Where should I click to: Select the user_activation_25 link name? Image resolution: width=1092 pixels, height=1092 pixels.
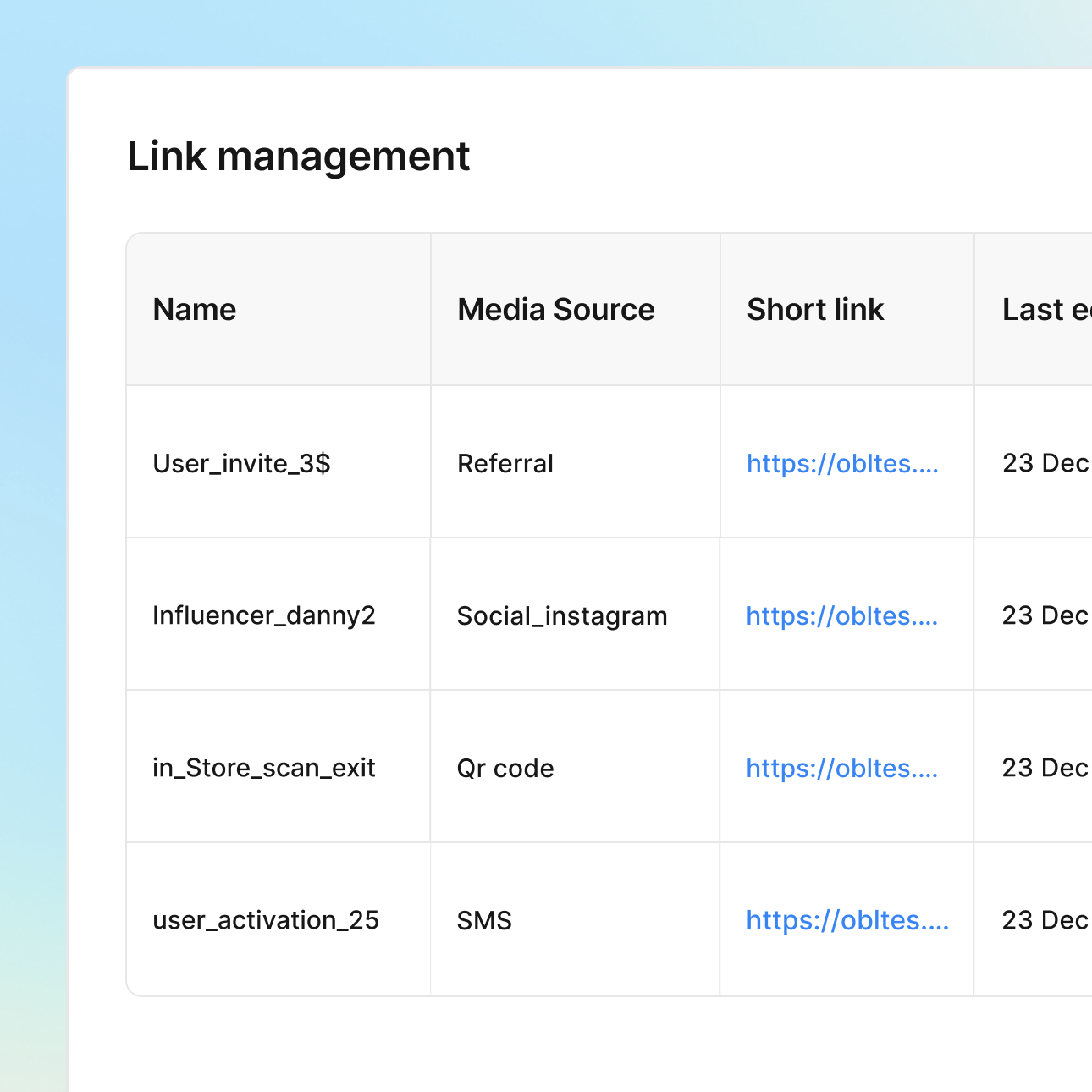point(266,920)
